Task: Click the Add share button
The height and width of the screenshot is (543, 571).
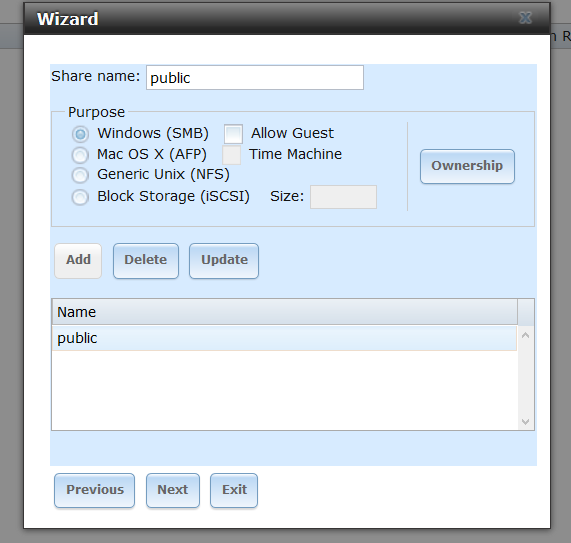Action: (x=78, y=261)
